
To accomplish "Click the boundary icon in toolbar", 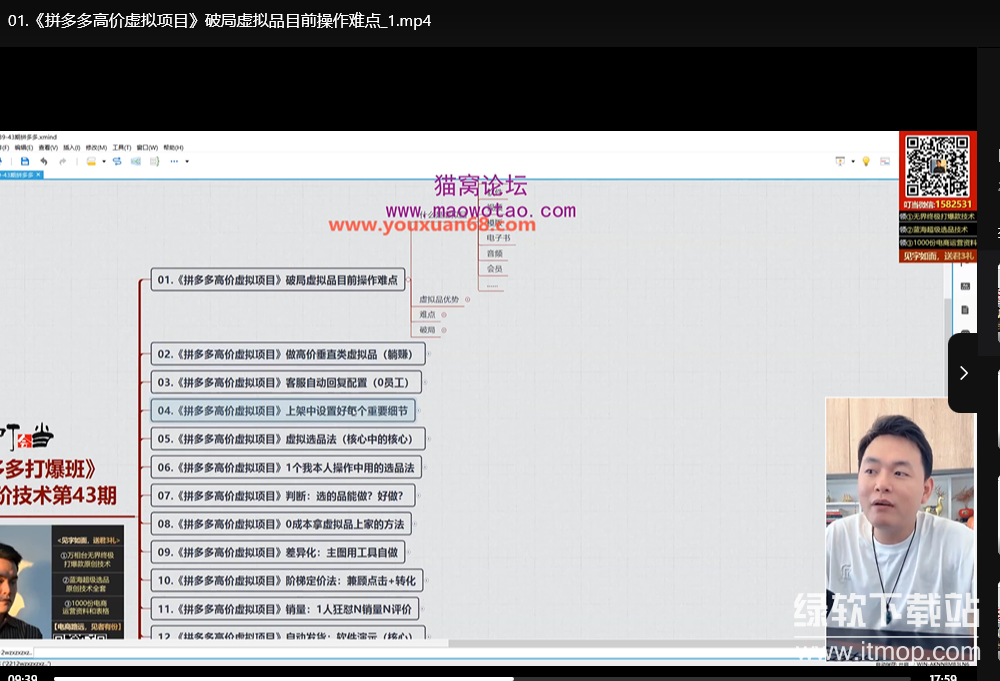I will (136, 161).
